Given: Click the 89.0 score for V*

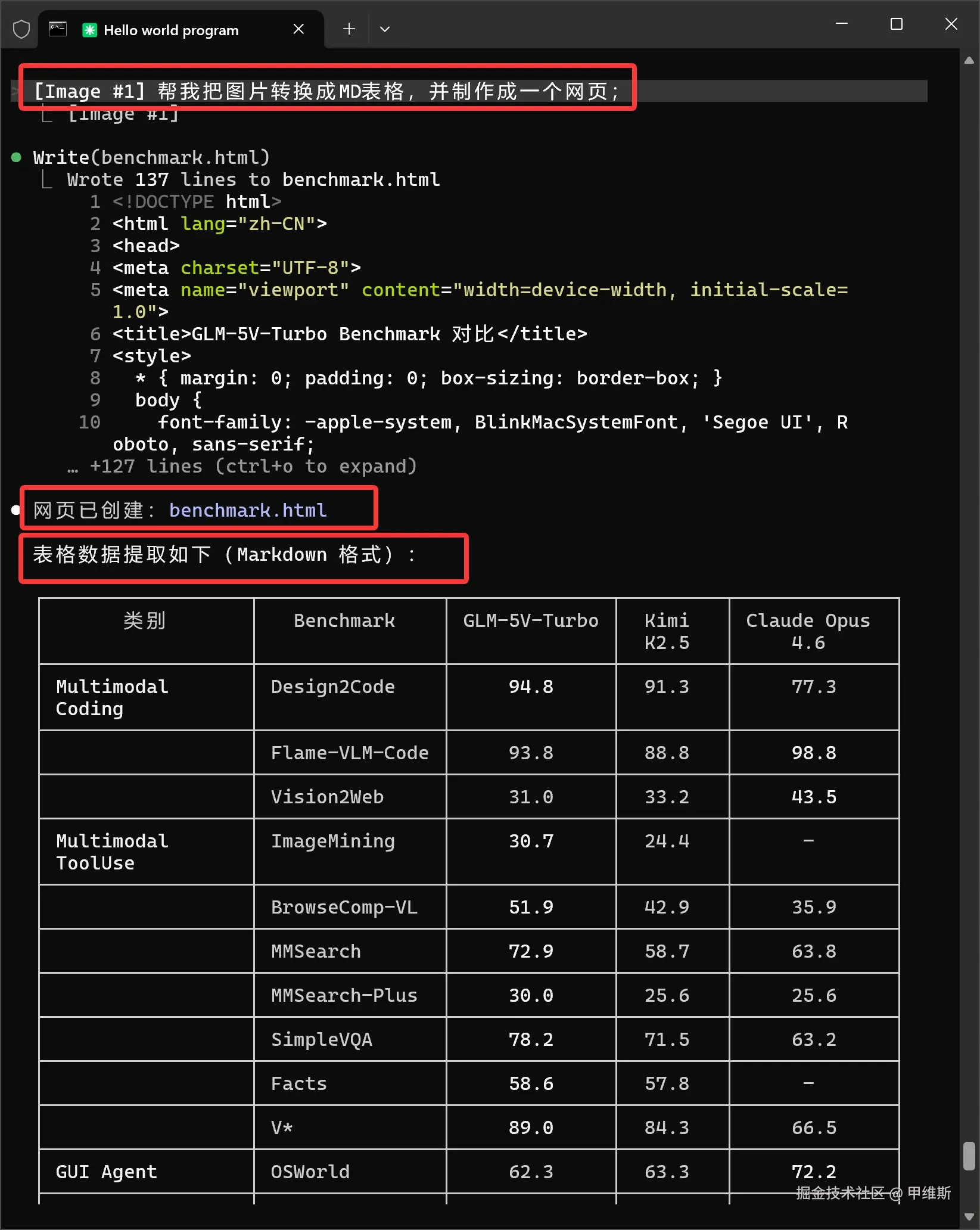Looking at the screenshot, I should tap(531, 1127).
